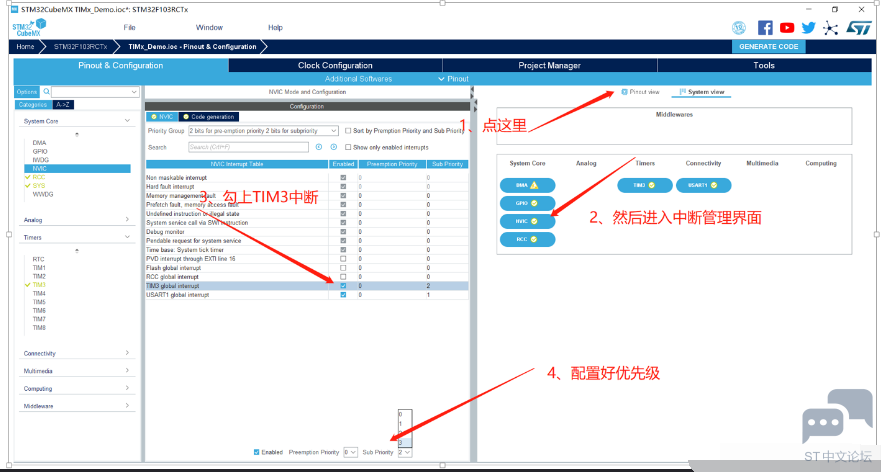Open the ST Facebook page icon
Image resolution: width=881 pixels, height=472 pixels.
(x=765, y=28)
